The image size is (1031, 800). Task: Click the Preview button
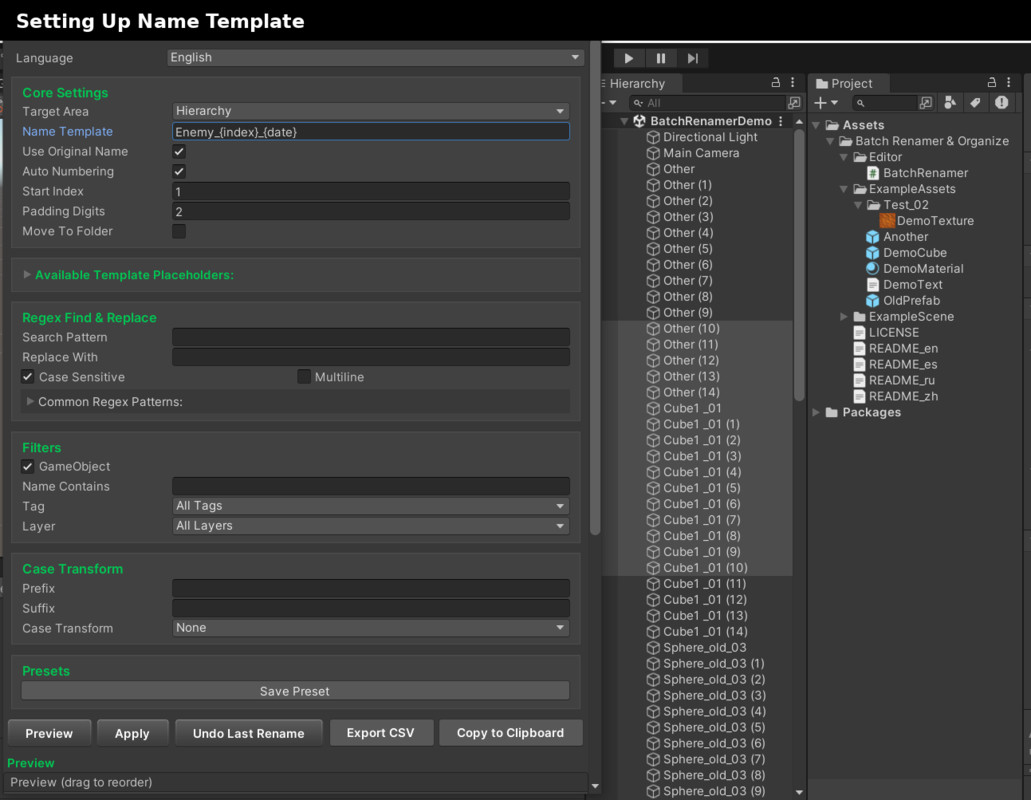(49, 733)
